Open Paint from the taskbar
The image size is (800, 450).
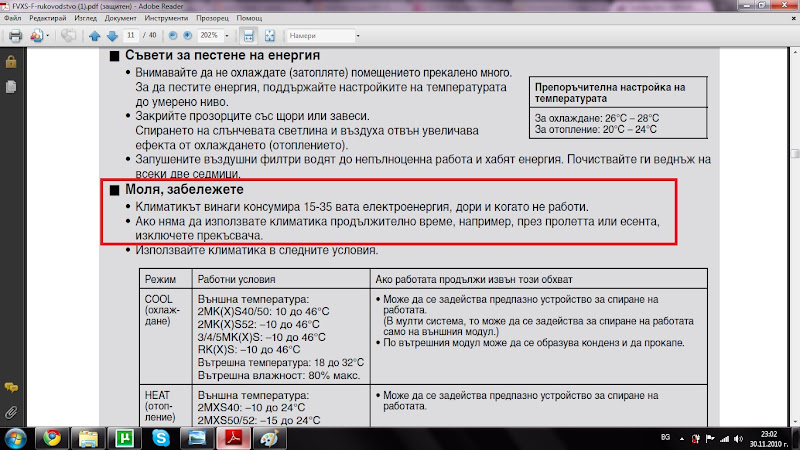[x=270, y=439]
